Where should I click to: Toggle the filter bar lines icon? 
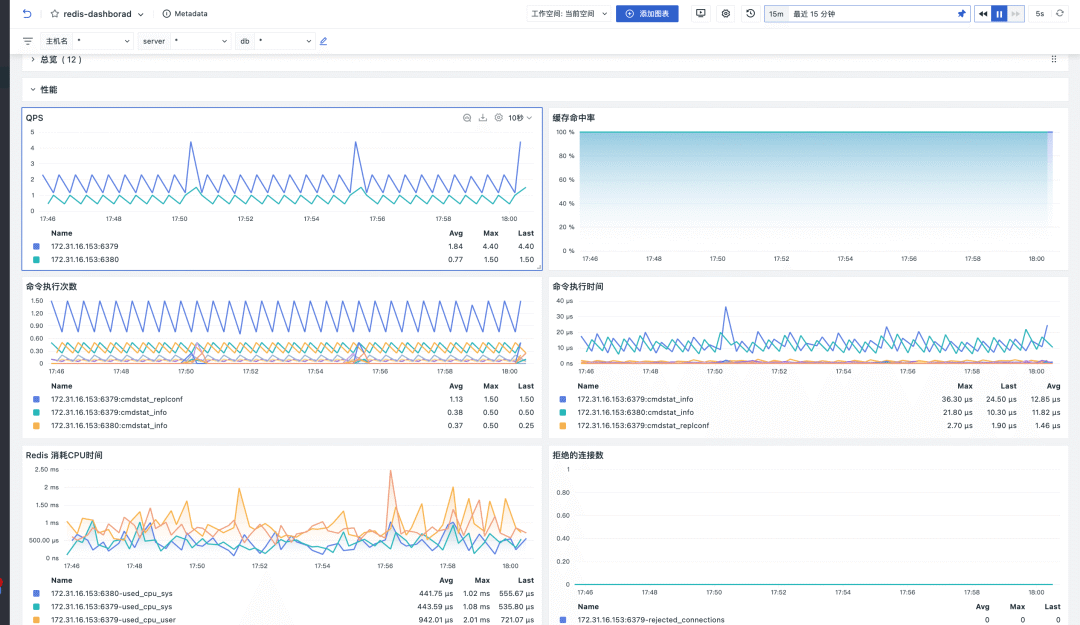[x=28, y=41]
